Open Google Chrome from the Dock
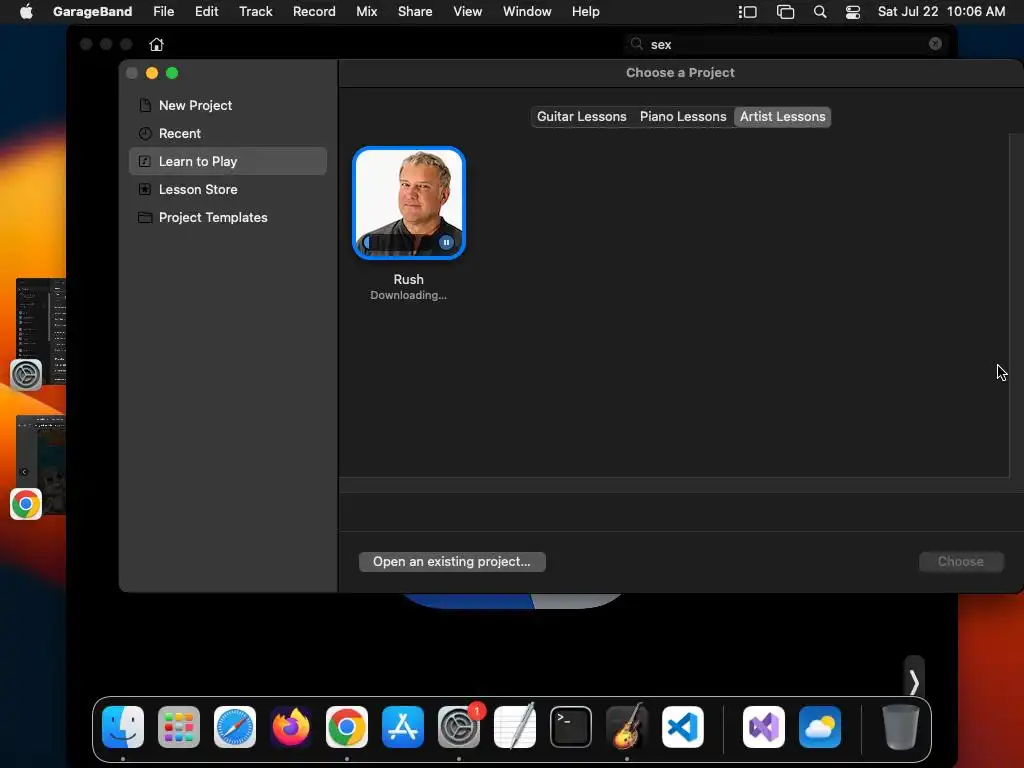Viewport: 1024px width, 768px height. coord(347,727)
